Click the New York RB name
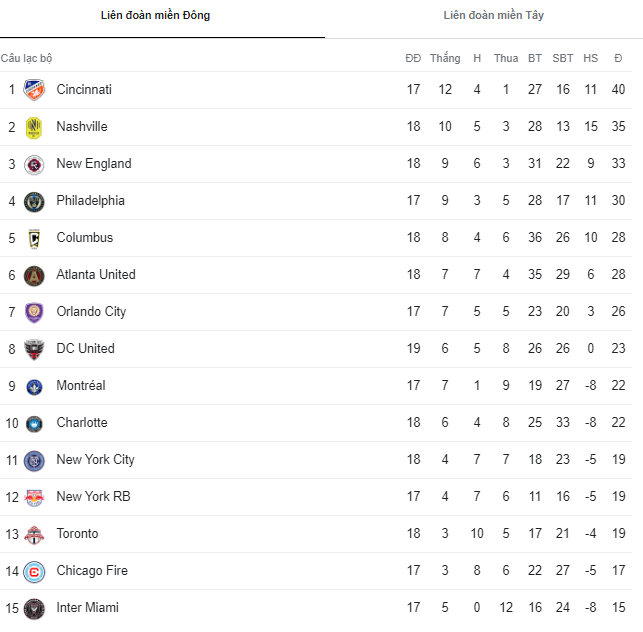This screenshot has width=643, height=632. click(93, 497)
